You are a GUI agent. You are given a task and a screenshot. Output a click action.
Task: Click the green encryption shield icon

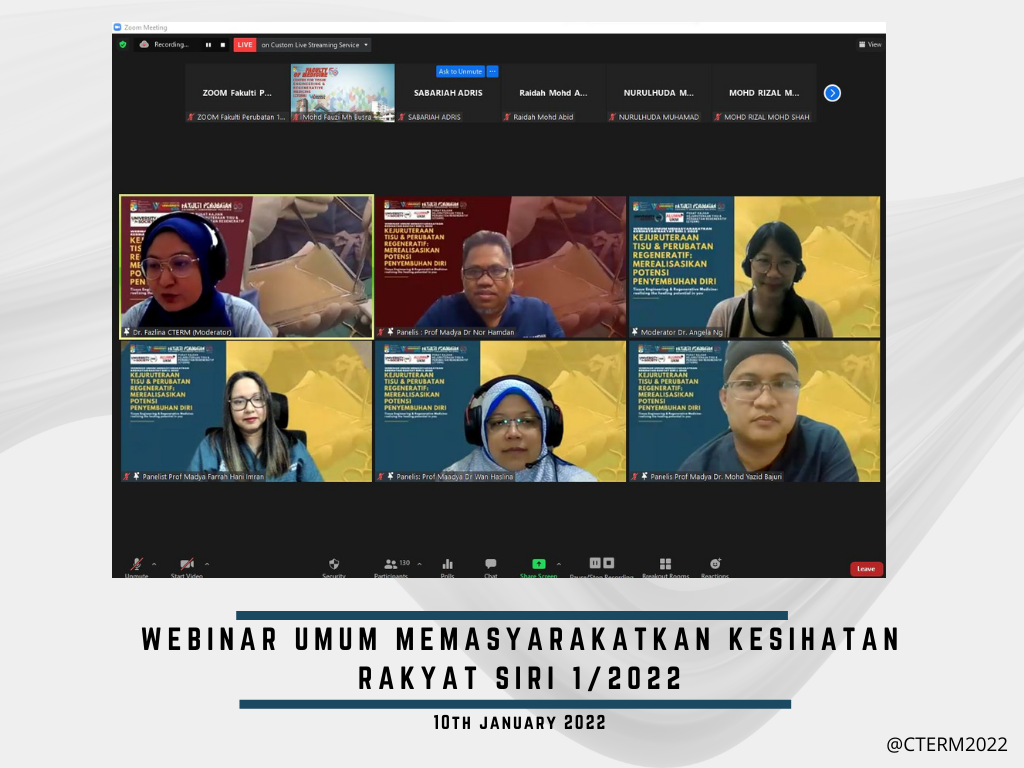[x=123, y=44]
